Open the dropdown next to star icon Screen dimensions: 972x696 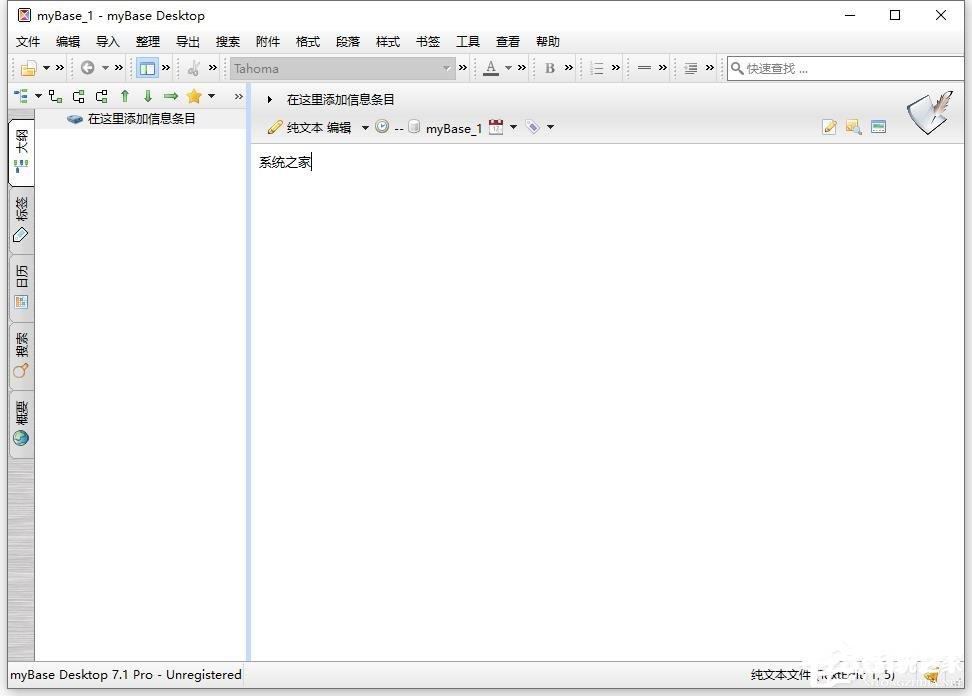click(211, 96)
